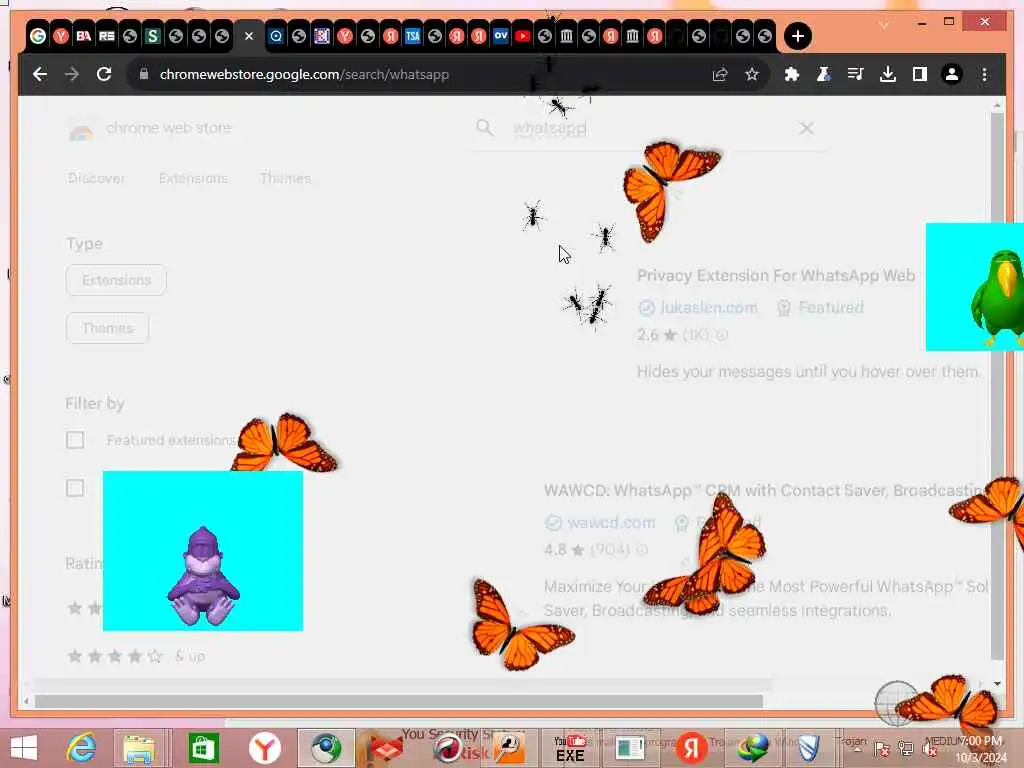The image size is (1024, 768).
Task: Switch to the green S tab
Action: [152, 36]
